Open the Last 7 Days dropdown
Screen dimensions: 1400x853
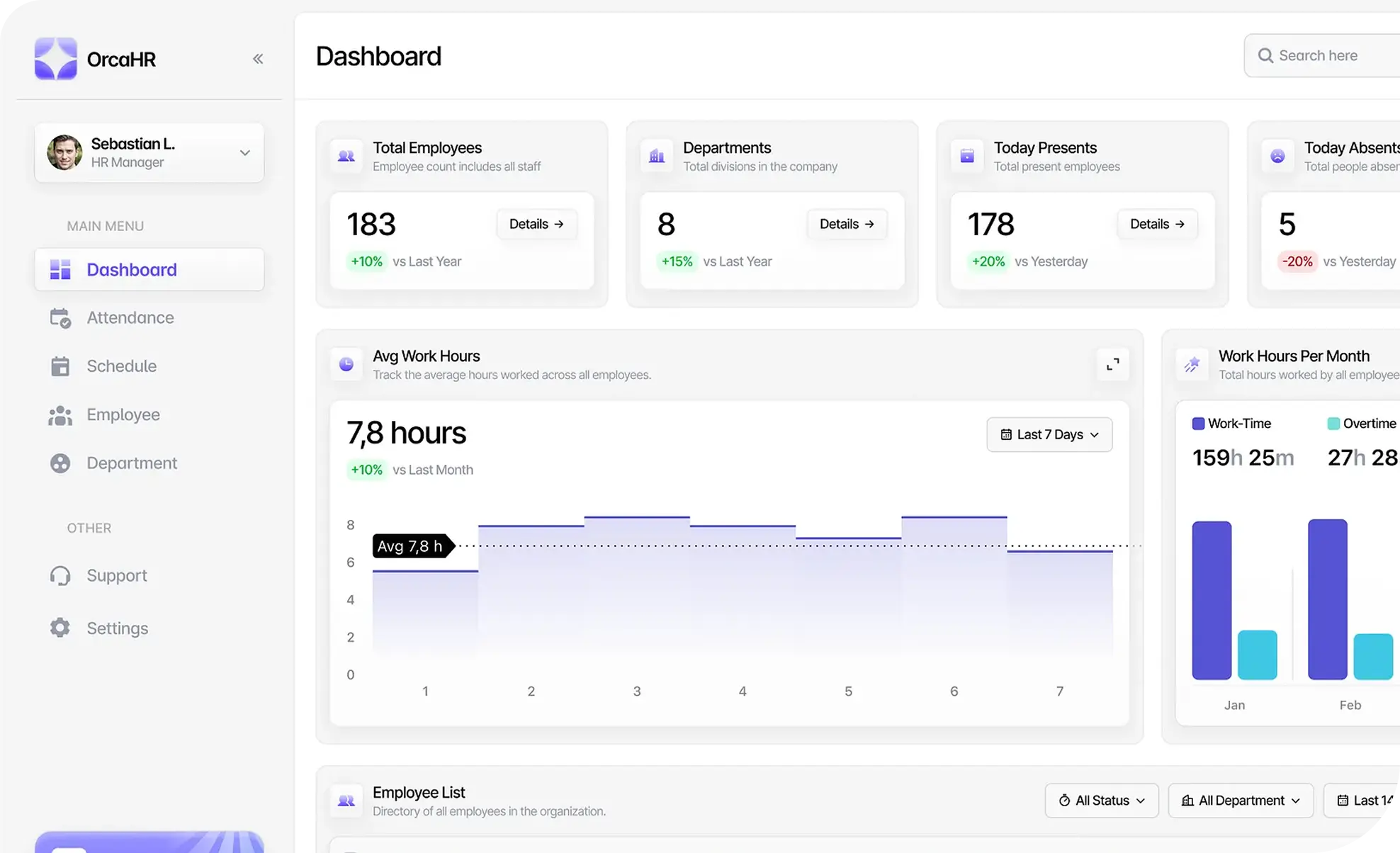1049,434
